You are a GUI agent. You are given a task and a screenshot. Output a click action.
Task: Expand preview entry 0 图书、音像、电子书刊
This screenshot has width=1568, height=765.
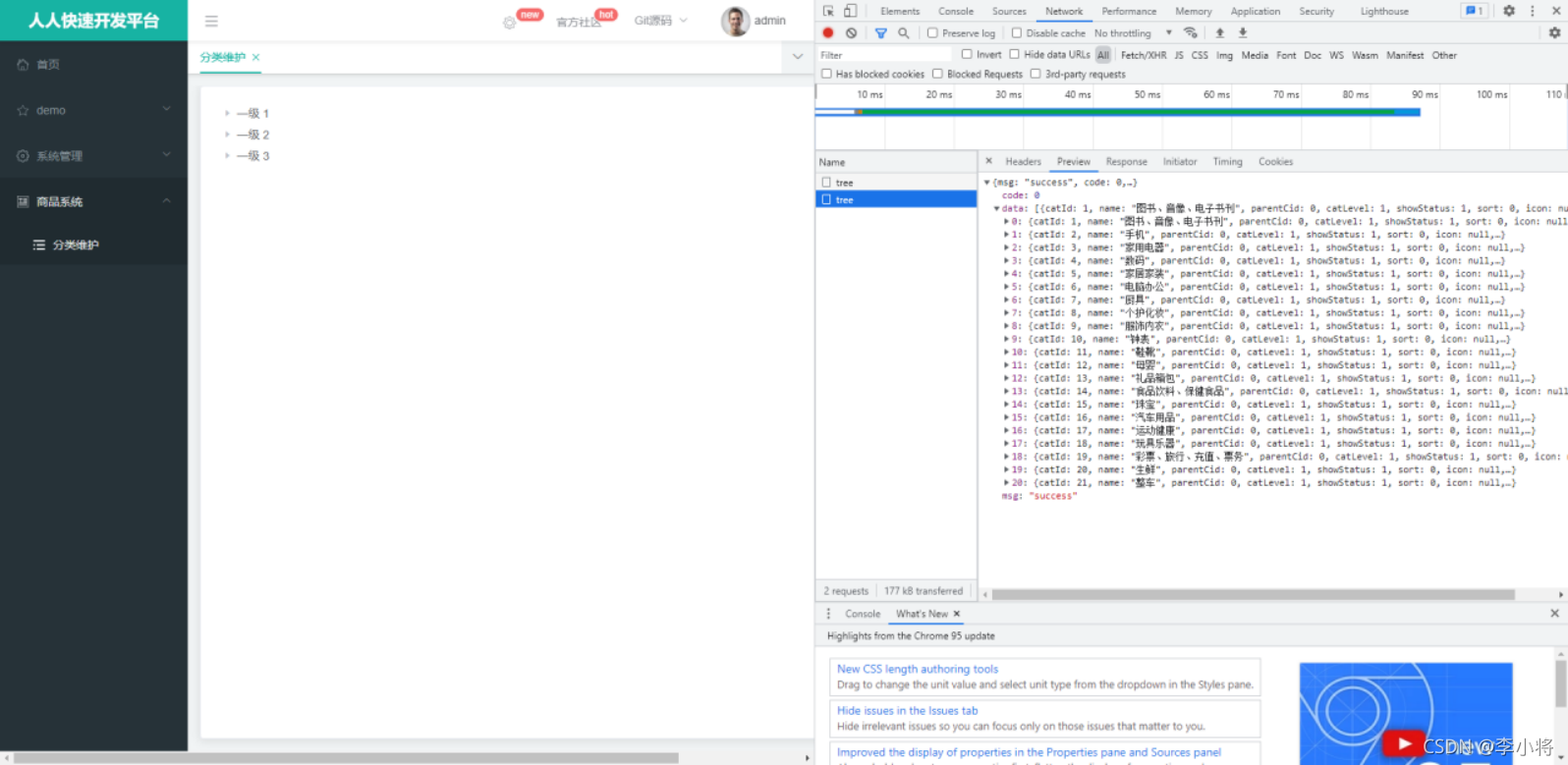tap(1006, 222)
